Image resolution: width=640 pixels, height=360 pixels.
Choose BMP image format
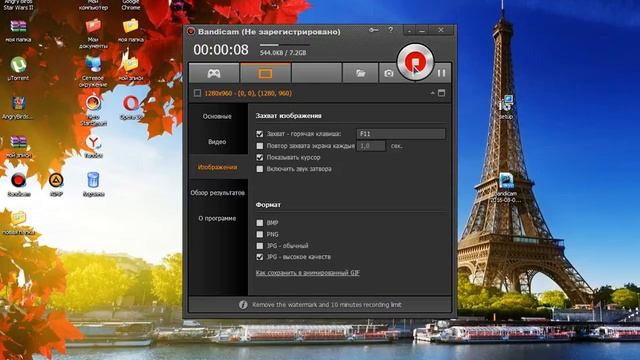tap(260, 223)
